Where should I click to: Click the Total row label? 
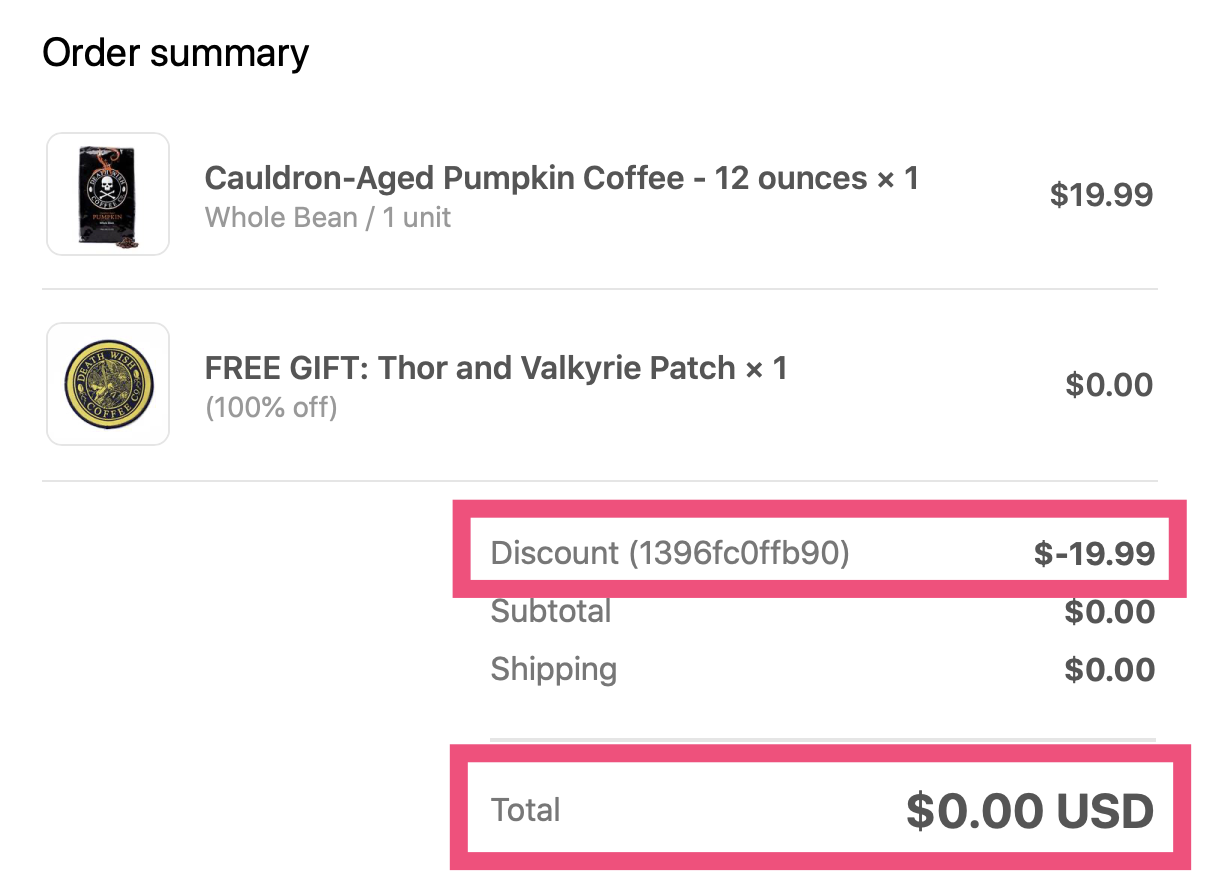[x=525, y=810]
